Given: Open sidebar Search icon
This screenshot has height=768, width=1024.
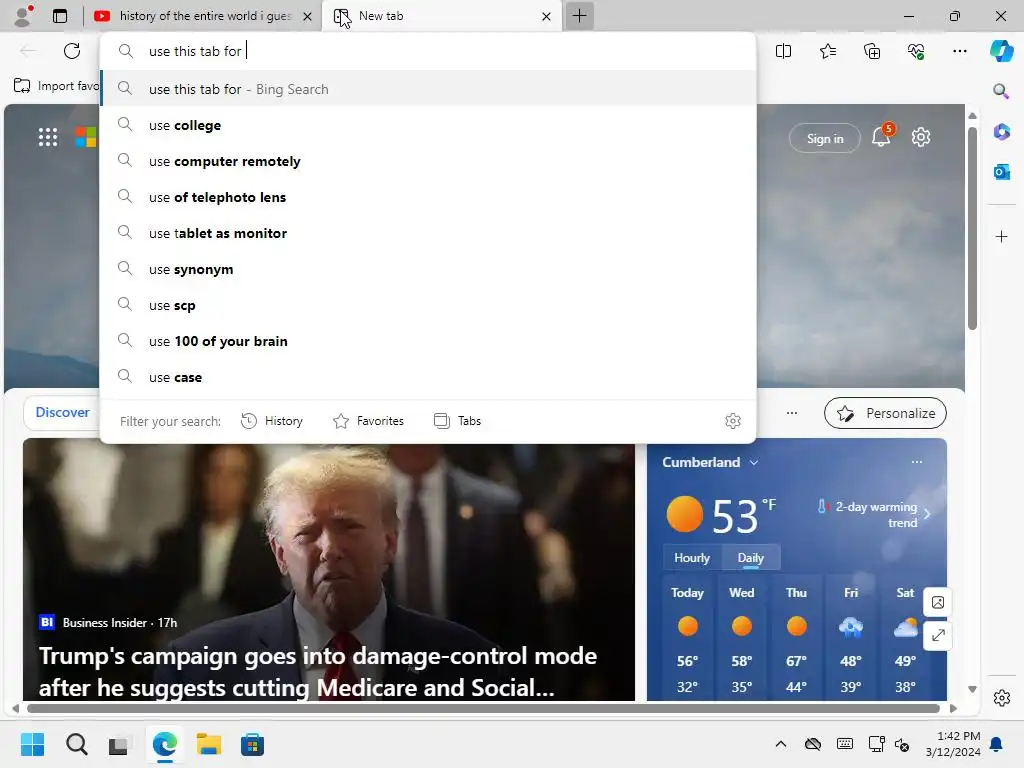Looking at the screenshot, I should (x=1001, y=91).
